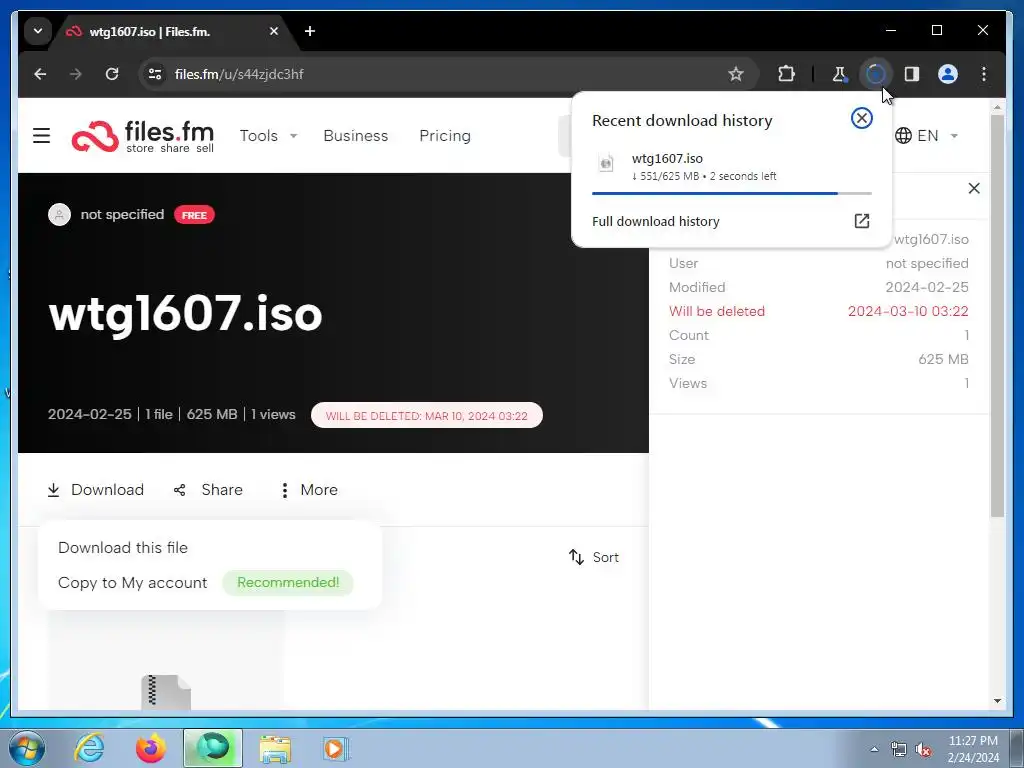This screenshot has height=768, width=1024.
Task: Choose Download this file
Action: tap(123, 547)
